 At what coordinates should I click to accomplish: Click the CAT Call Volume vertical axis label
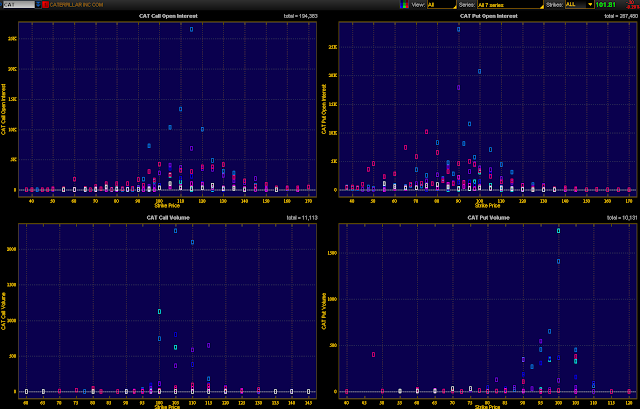(x=4, y=311)
